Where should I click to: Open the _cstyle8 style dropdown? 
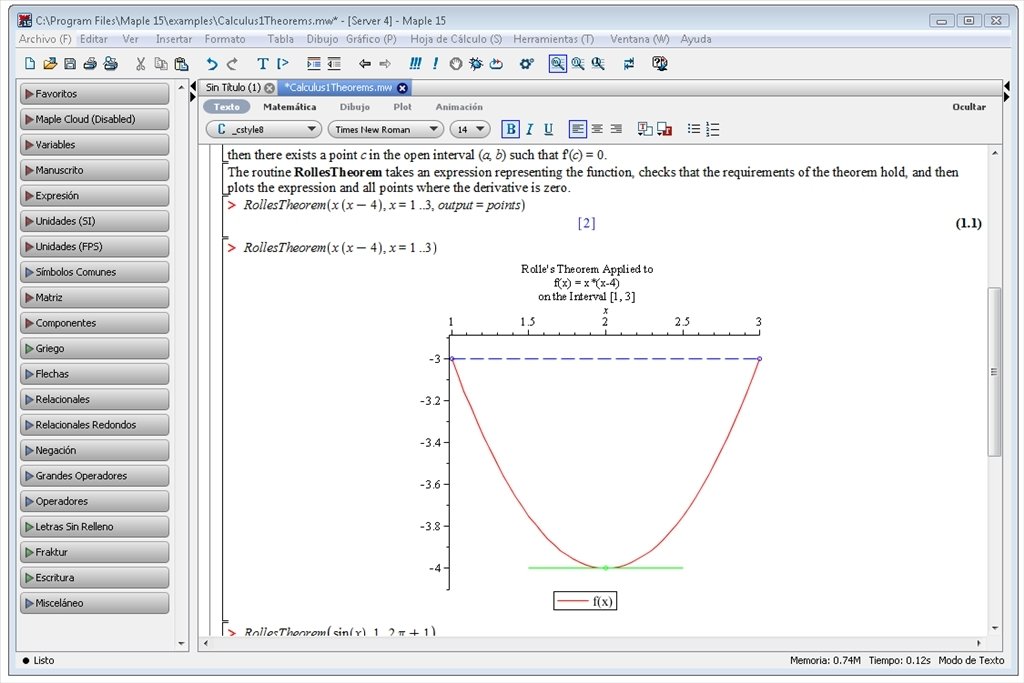coord(264,129)
